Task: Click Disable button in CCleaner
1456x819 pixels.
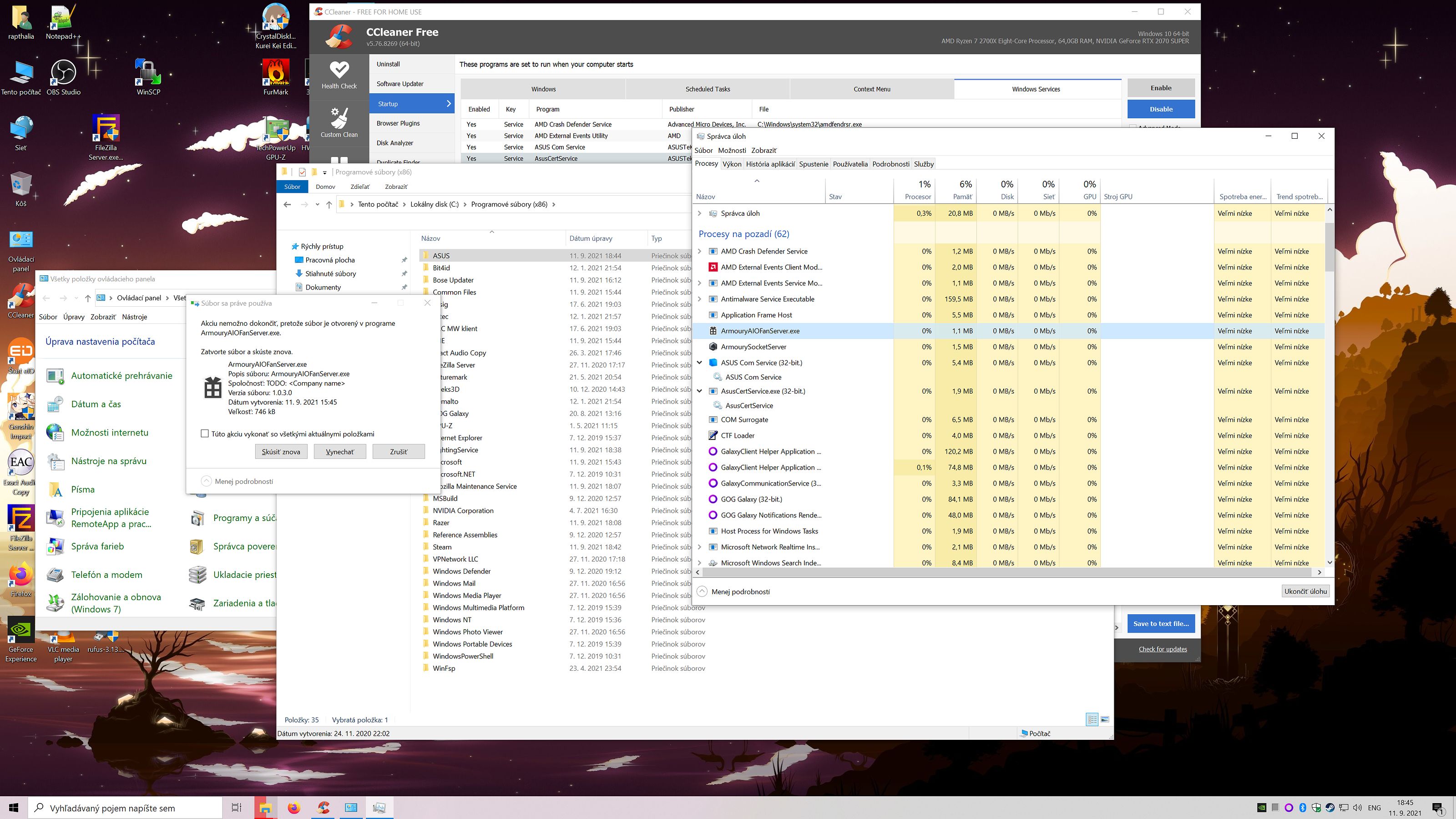Action: coord(1161,109)
